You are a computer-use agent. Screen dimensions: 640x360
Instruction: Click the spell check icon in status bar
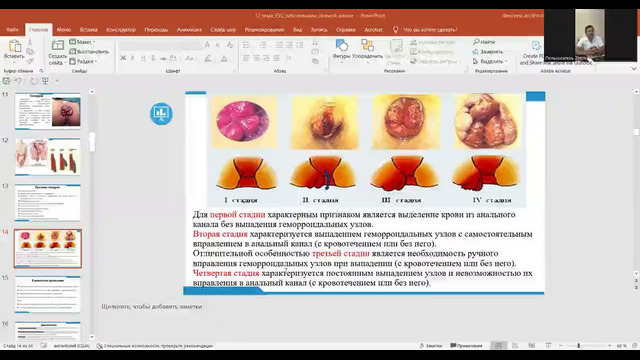[x=44, y=346]
